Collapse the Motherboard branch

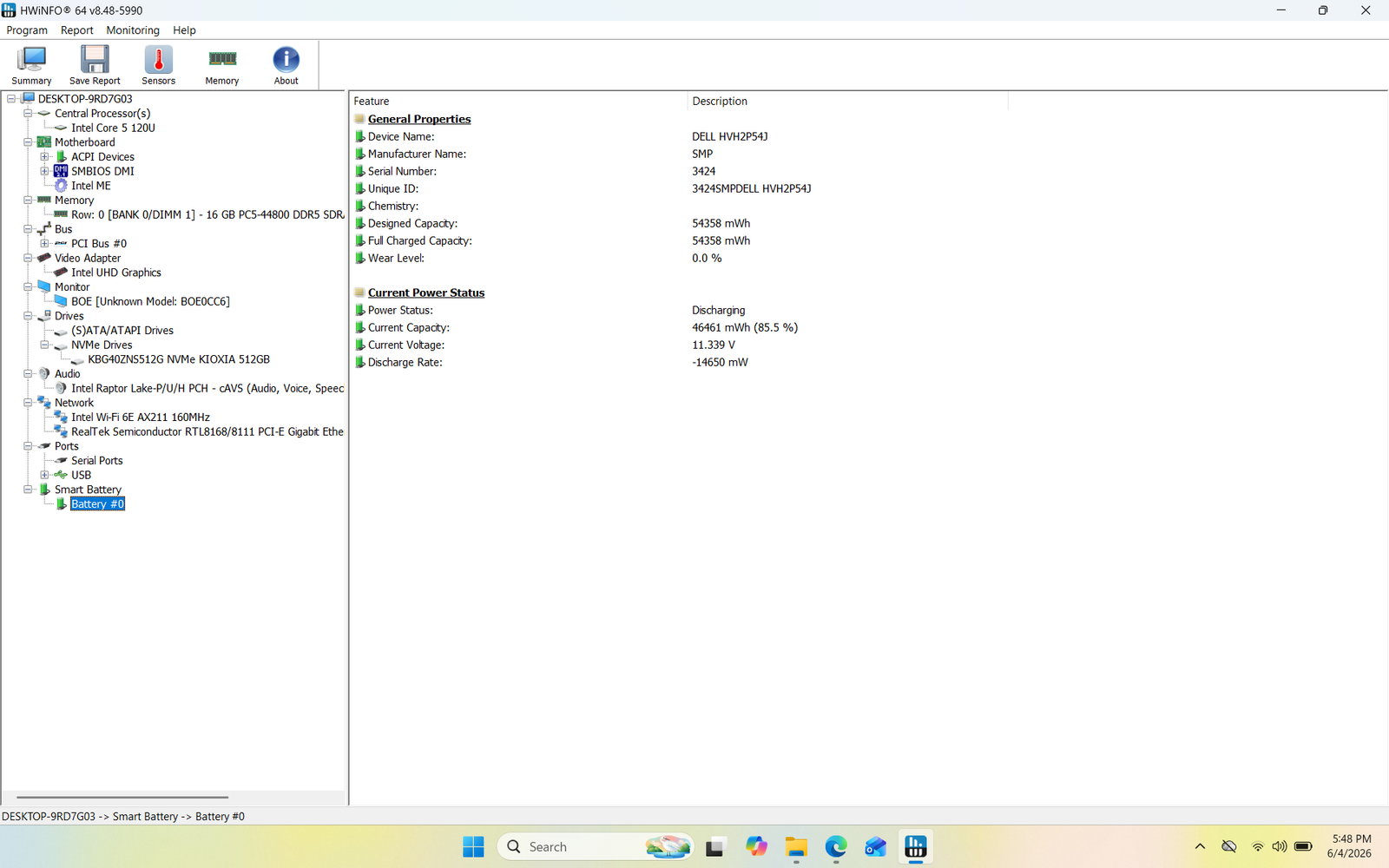(28, 142)
